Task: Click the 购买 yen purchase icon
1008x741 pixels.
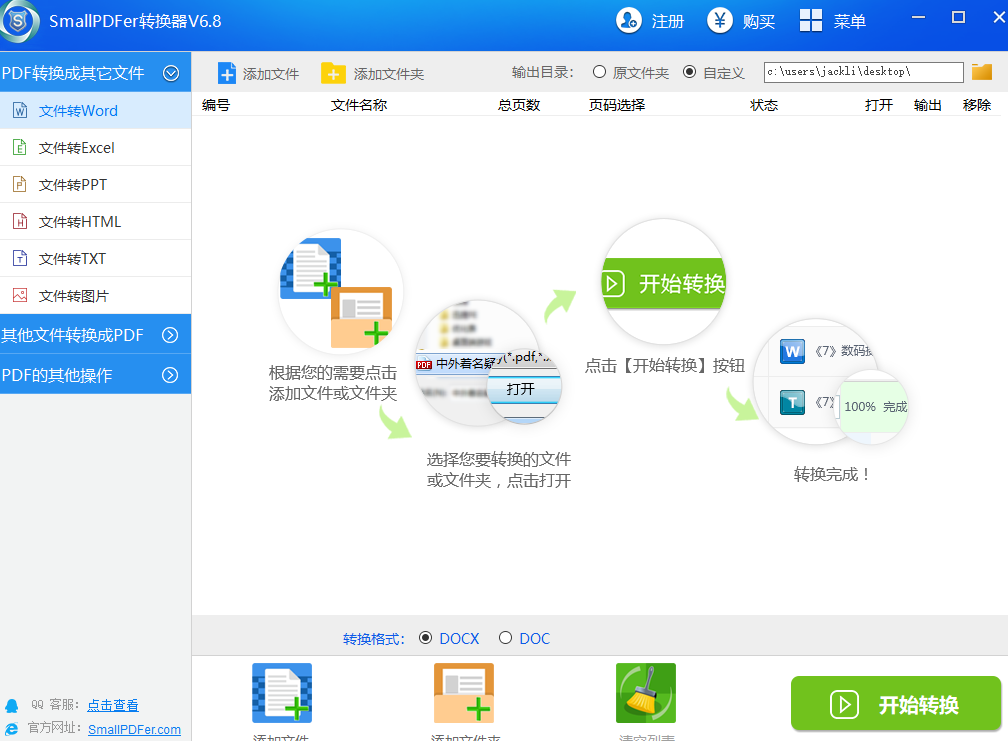Action: pyautogui.click(x=719, y=21)
